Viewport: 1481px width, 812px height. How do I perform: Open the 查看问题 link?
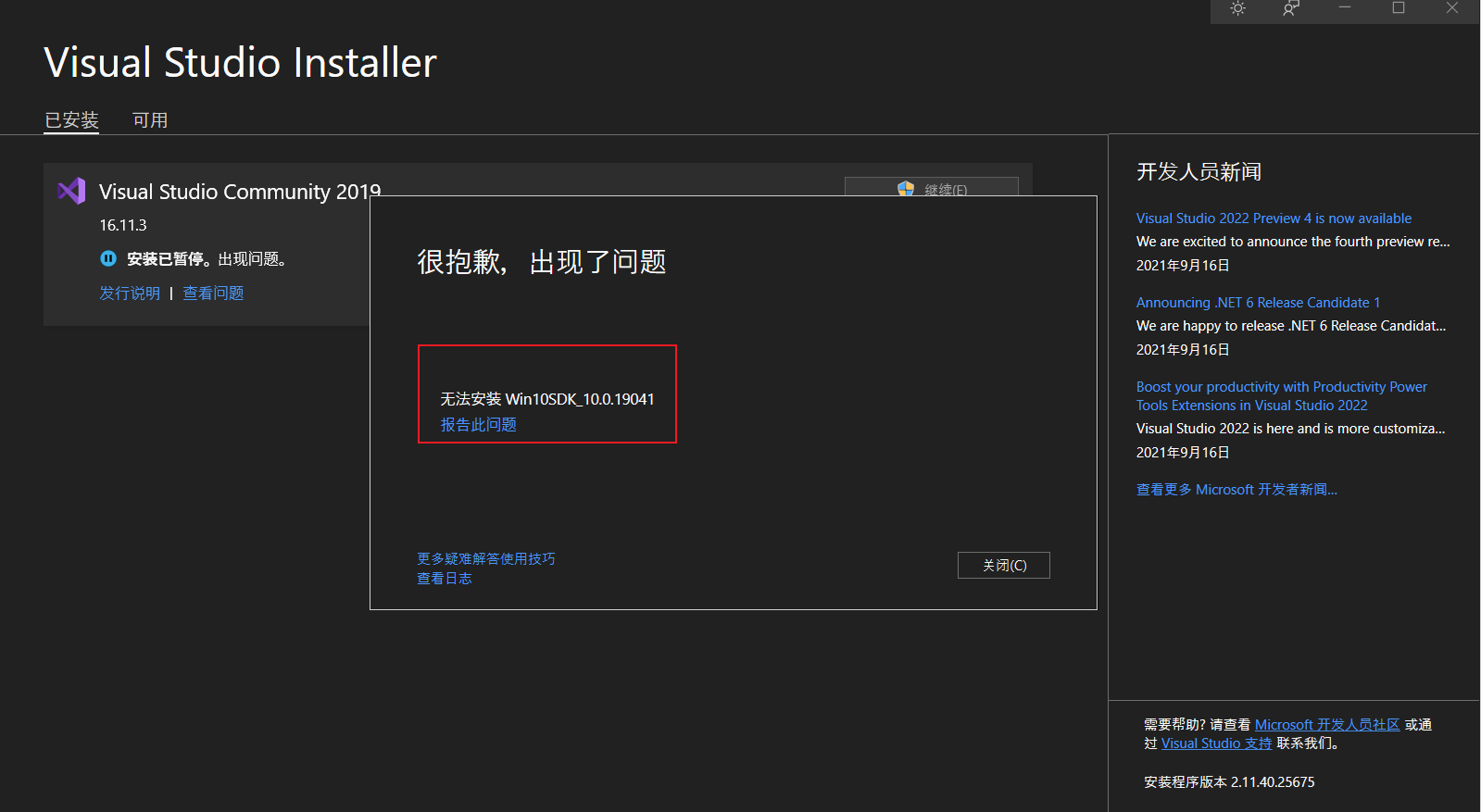click(x=213, y=293)
